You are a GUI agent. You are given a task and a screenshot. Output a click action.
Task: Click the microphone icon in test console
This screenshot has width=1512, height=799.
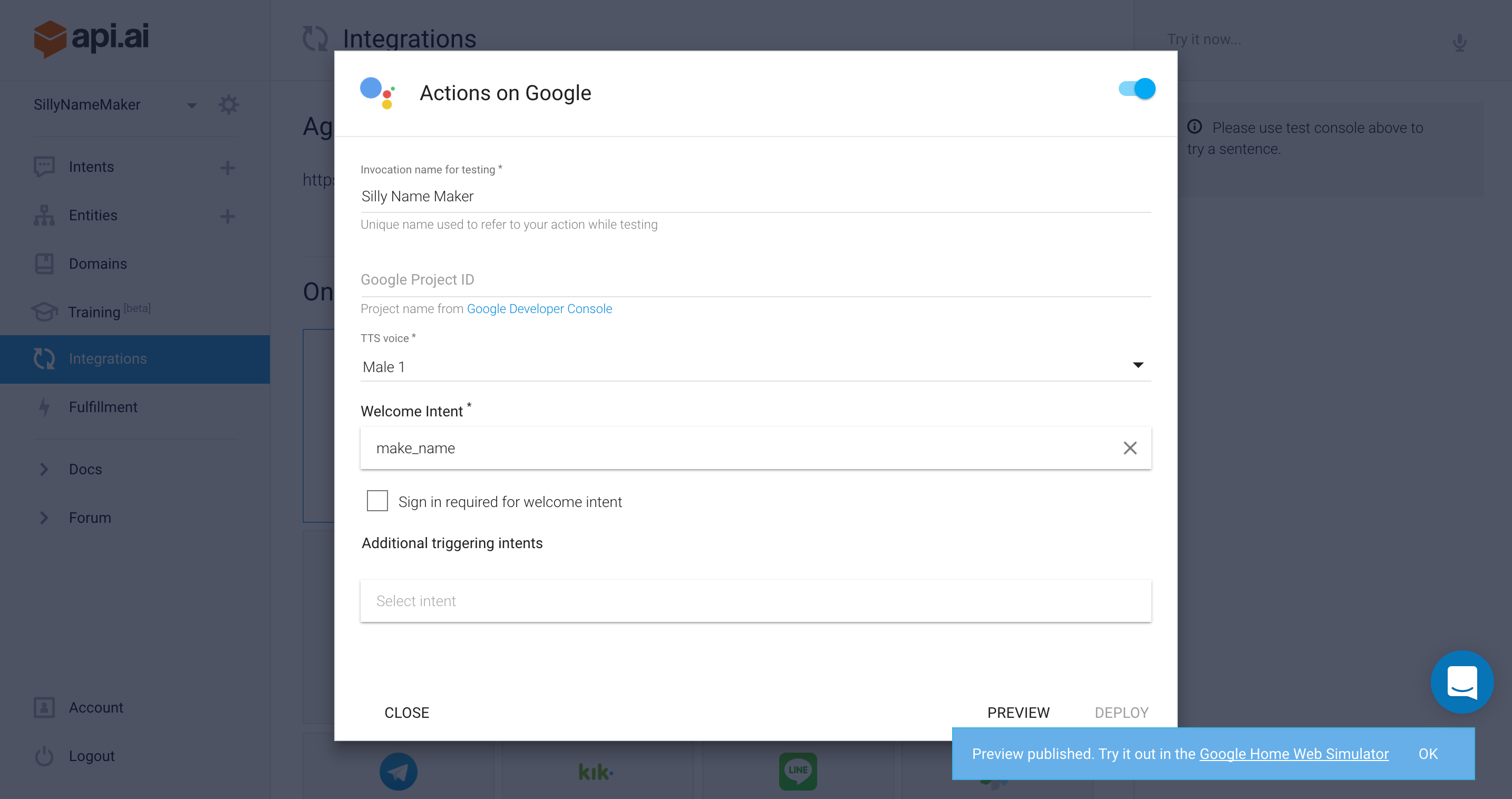pyautogui.click(x=1459, y=42)
